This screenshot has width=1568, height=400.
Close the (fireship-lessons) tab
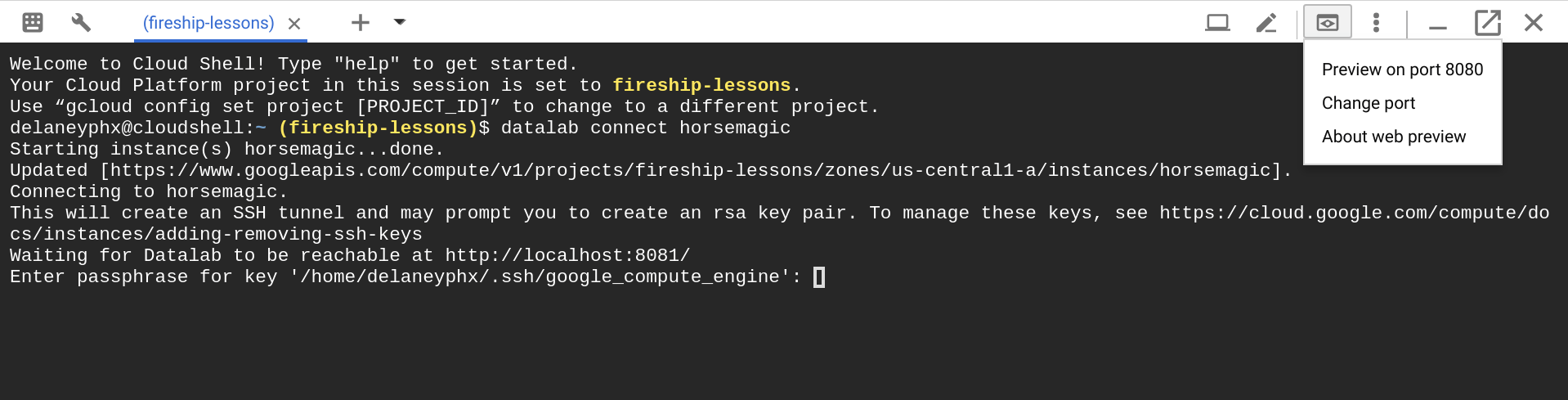click(x=294, y=24)
